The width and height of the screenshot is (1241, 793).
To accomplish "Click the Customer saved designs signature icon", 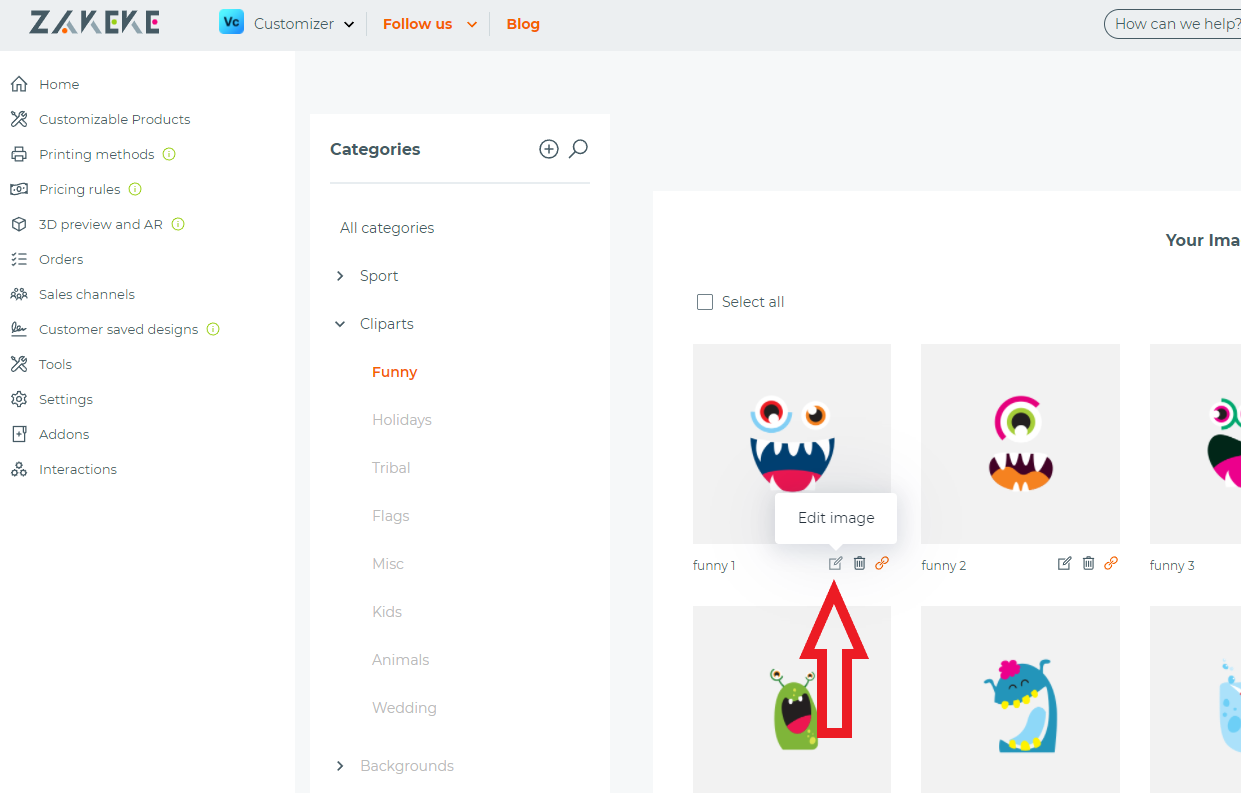I will [x=18, y=329].
